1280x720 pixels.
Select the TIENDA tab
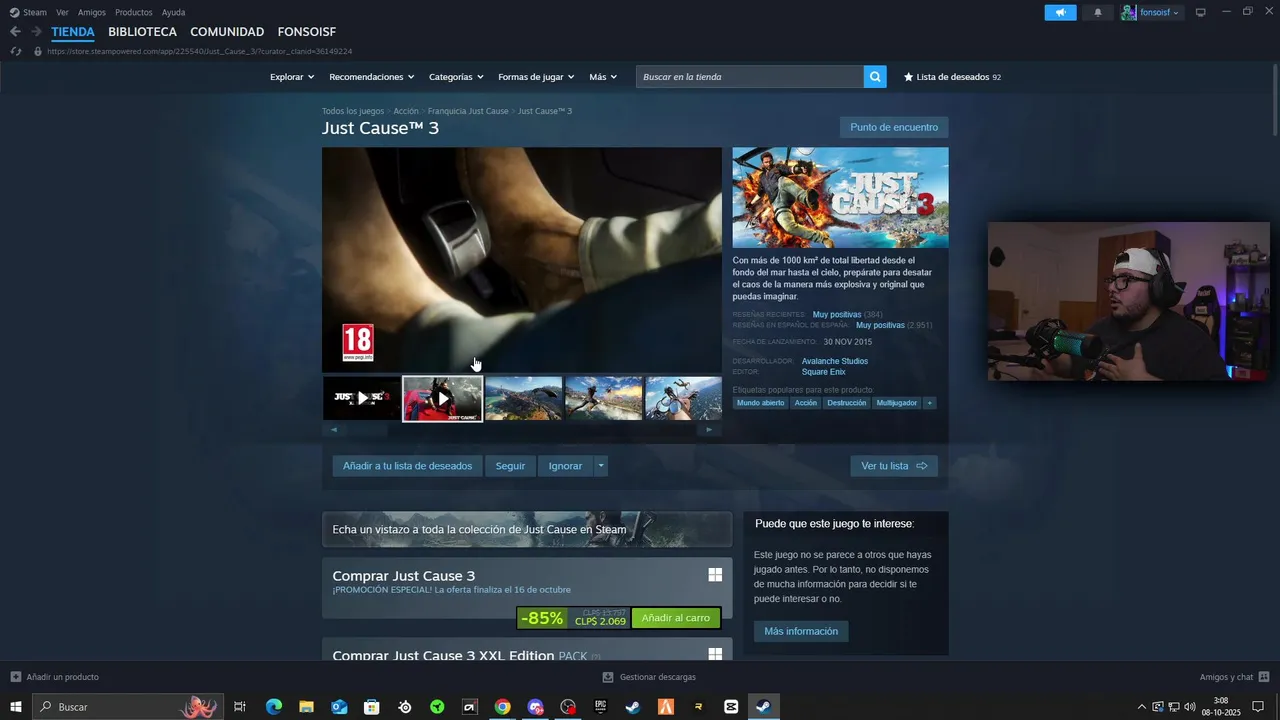click(73, 32)
